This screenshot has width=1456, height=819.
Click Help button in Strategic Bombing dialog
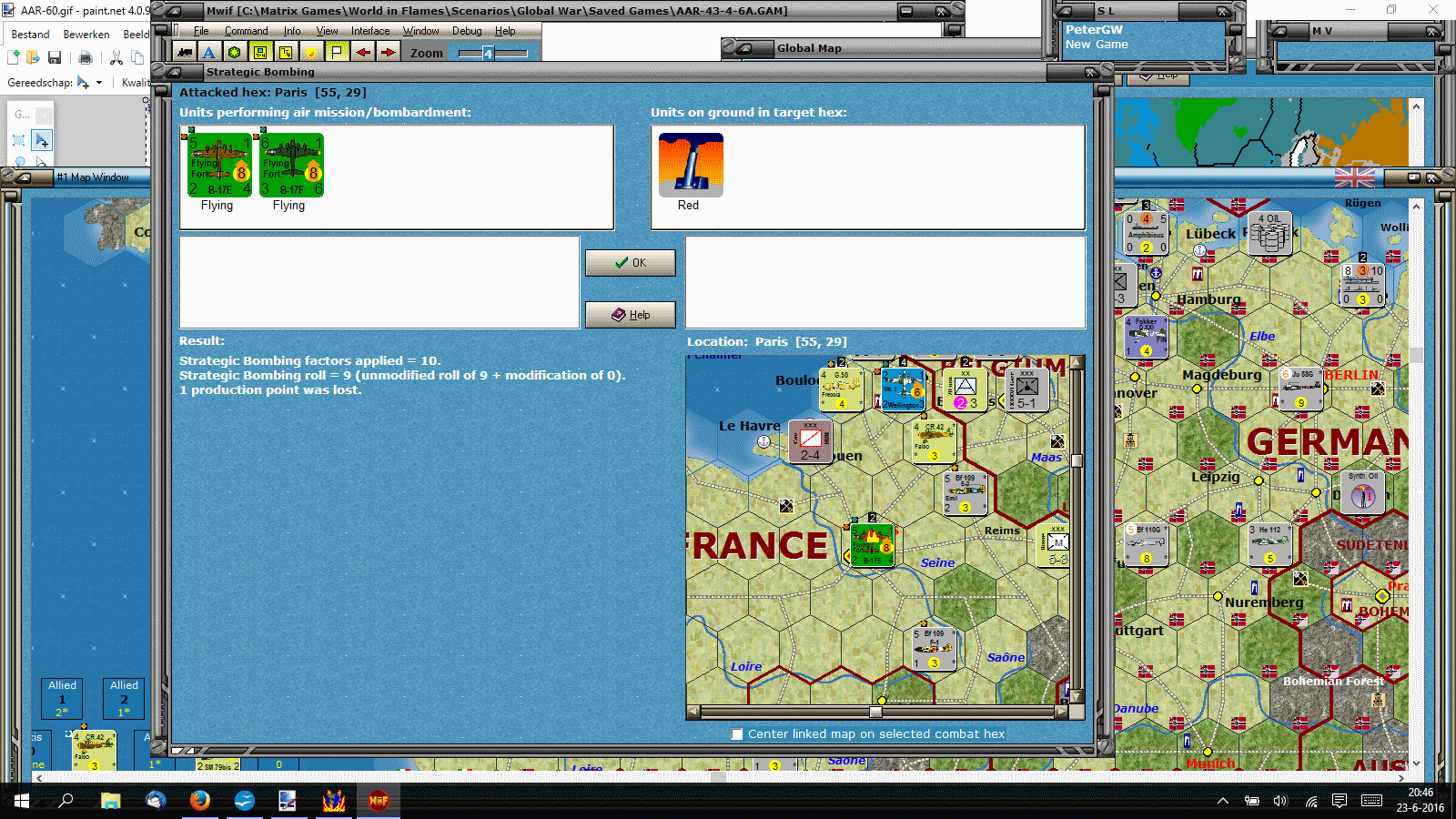631,315
